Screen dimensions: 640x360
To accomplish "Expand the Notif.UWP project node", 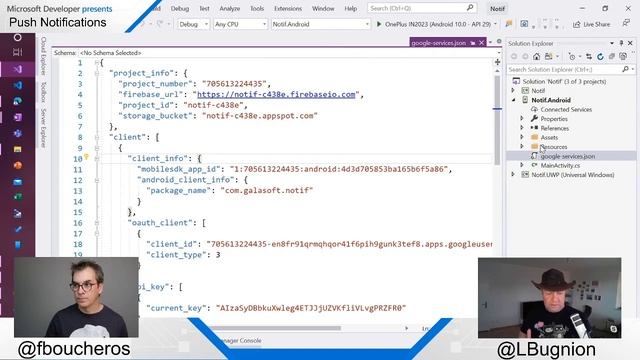I will (x=513, y=175).
